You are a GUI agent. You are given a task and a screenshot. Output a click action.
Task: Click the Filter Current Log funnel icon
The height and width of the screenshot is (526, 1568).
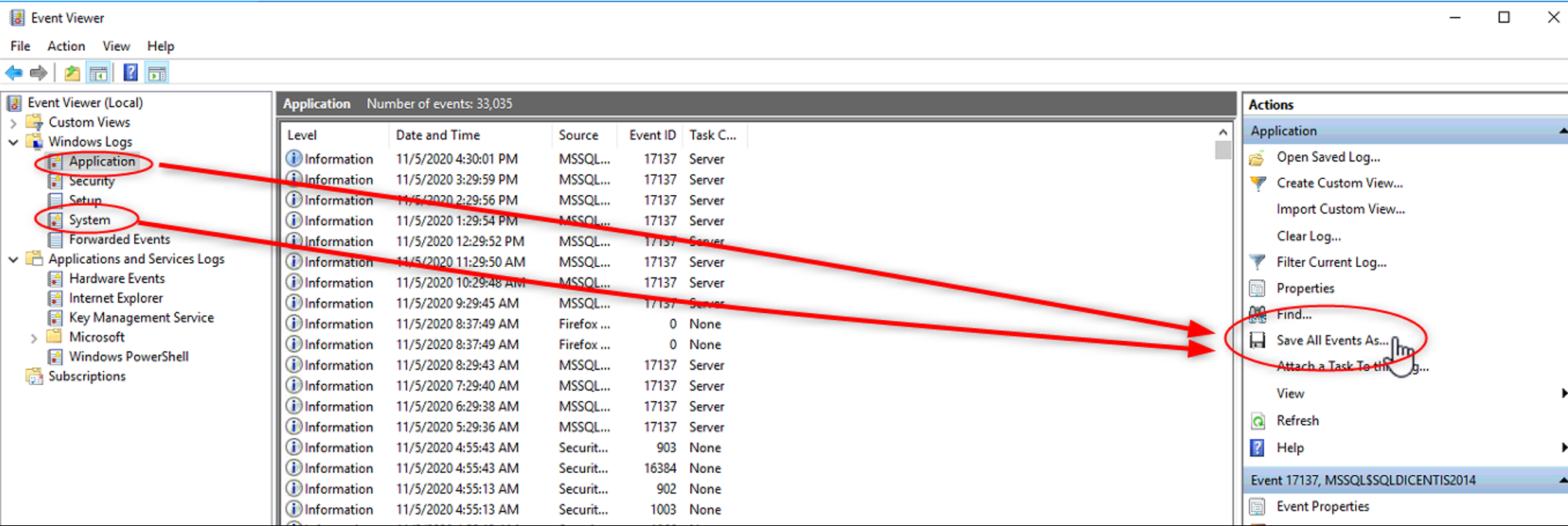[1257, 263]
